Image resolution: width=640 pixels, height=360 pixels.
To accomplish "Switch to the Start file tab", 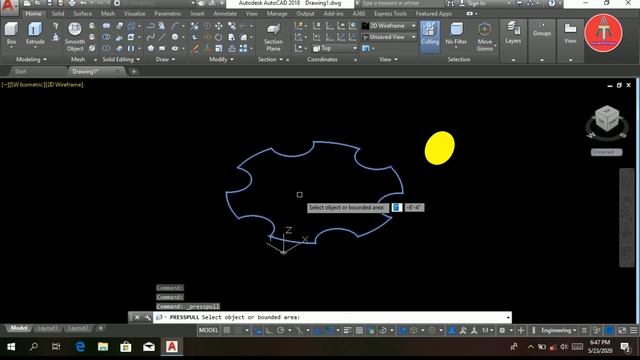I will (20, 71).
